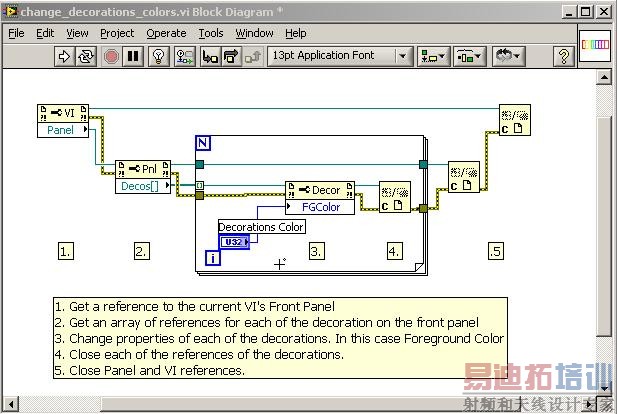Image resolution: width=617 pixels, height=414 pixels.
Task: Open the Project menu
Action: 117,33
